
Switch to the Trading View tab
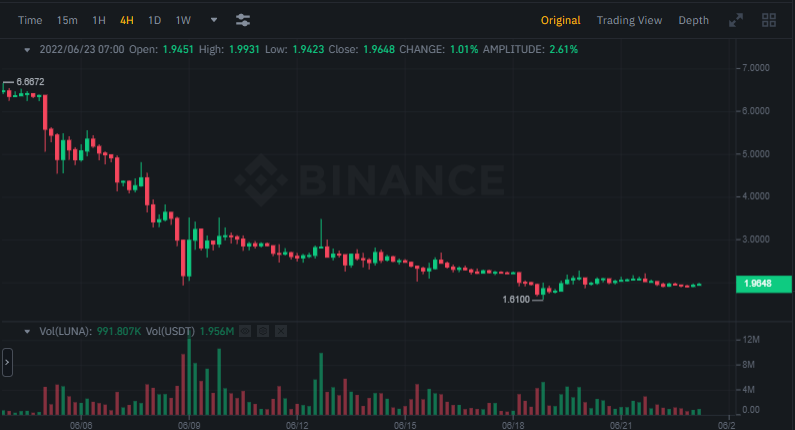(x=629, y=20)
